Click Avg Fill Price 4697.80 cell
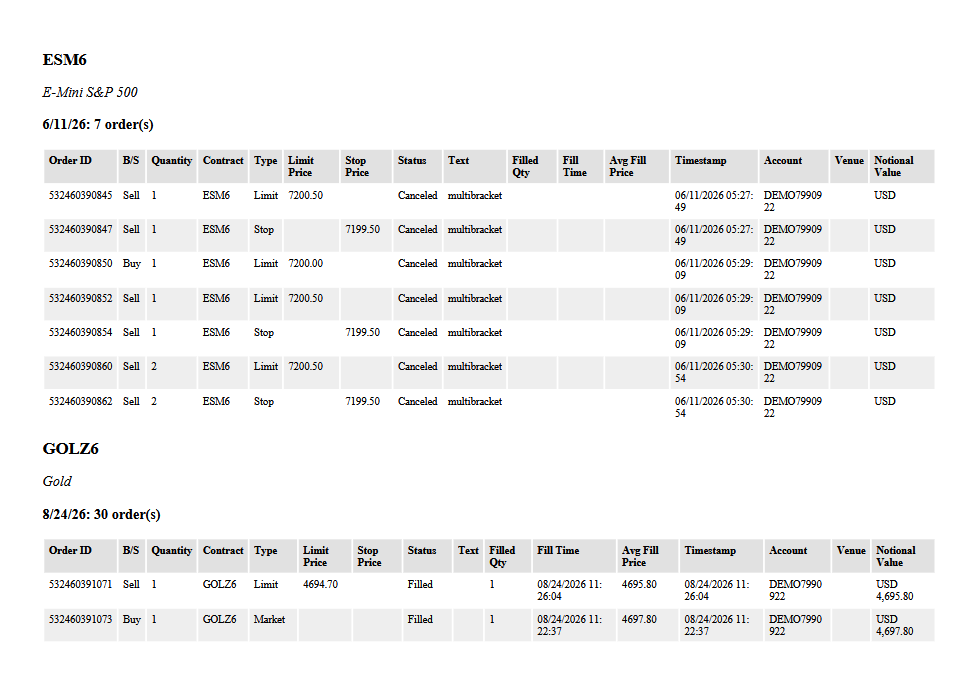The height and width of the screenshot is (679, 970). [x=639, y=620]
